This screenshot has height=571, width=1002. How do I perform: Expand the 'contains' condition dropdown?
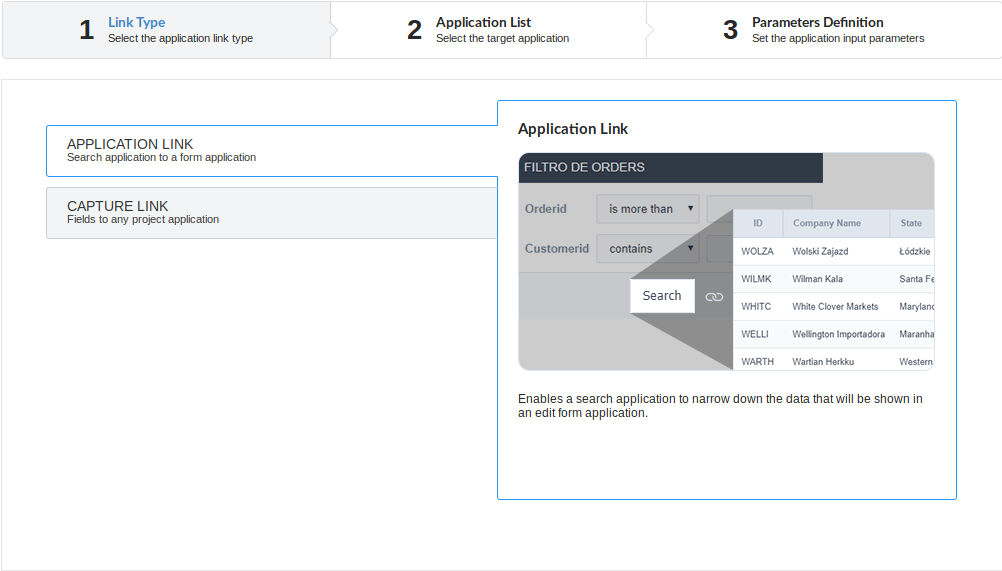point(690,248)
